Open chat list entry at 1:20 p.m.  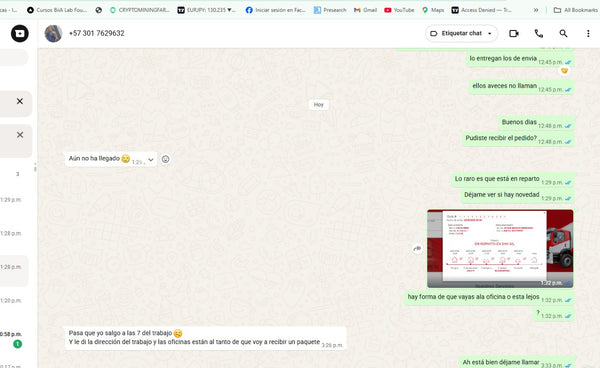pos(14,301)
